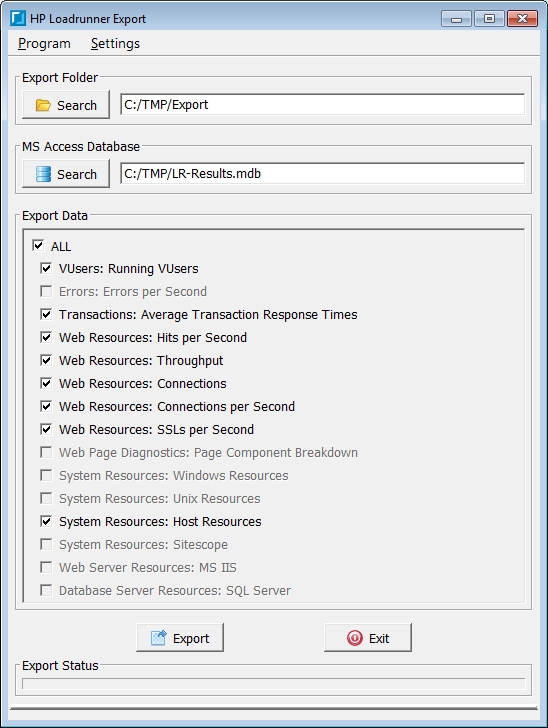Toggle System Resources: Unix Resources checkbox
The width and height of the screenshot is (548, 728).
click(46, 498)
